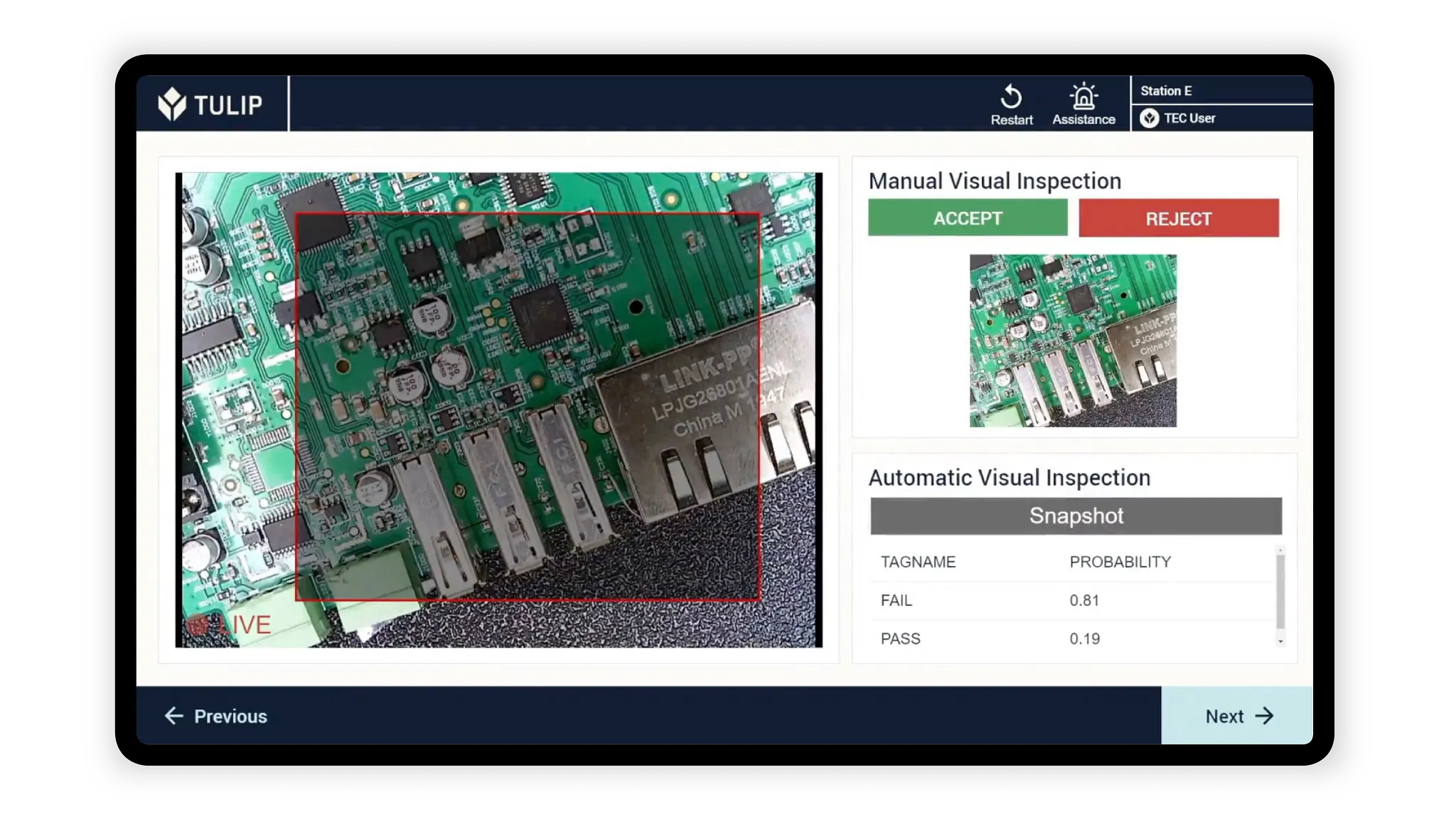Click the TAGNAME column header
The width and height of the screenshot is (1456, 819).
[x=918, y=562]
